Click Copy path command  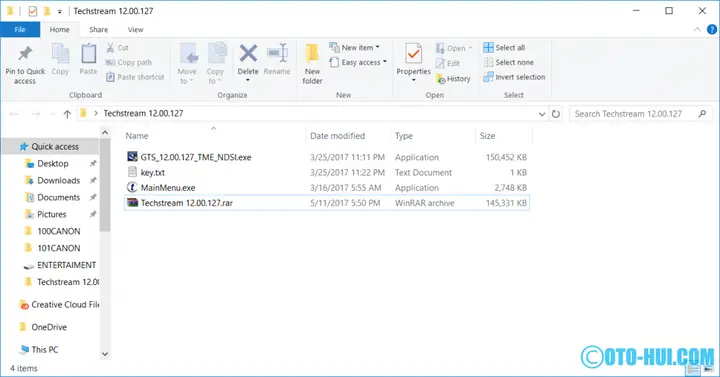point(129,62)
